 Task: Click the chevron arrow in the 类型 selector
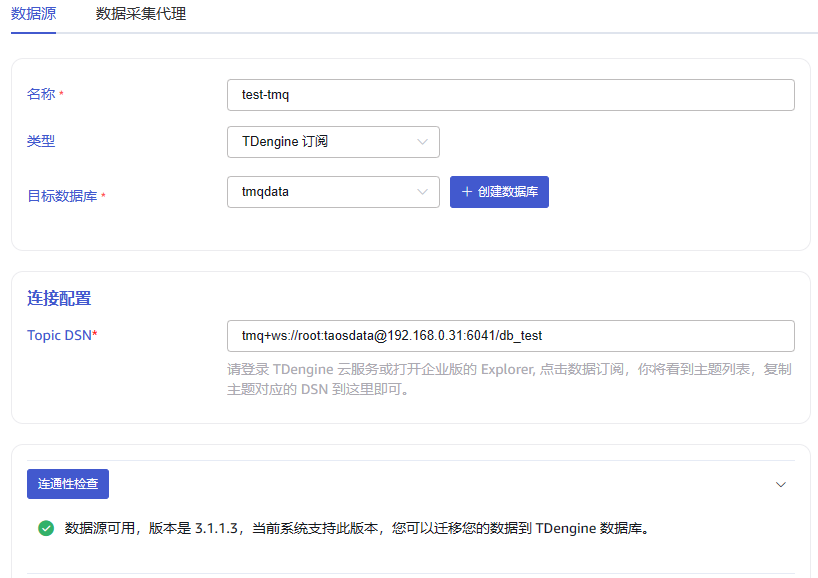tap(422, 142)
